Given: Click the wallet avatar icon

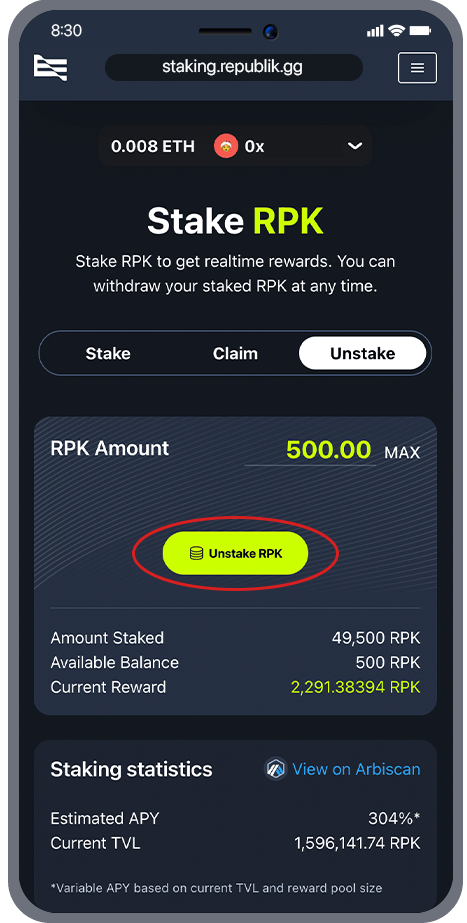Looking at the screenshot, I should click(x=226, y=146).
